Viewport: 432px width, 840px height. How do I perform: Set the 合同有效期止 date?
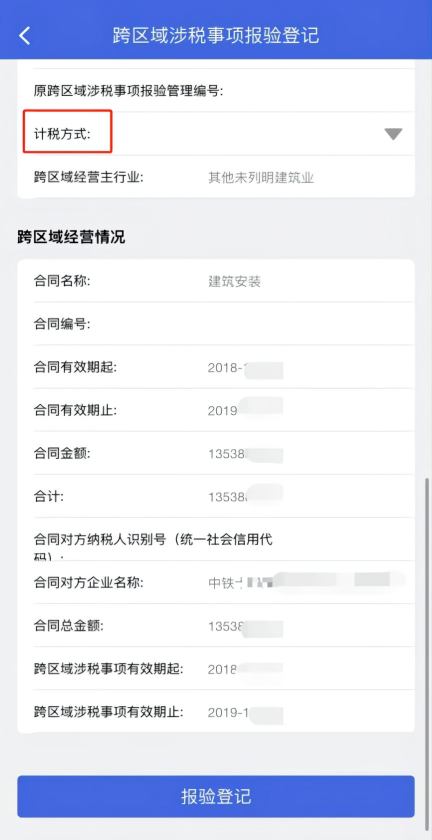[216, 410]
